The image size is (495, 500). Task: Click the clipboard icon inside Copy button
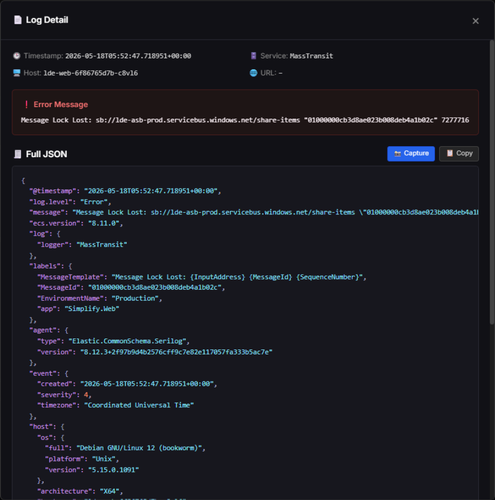[x=450, y=153]
